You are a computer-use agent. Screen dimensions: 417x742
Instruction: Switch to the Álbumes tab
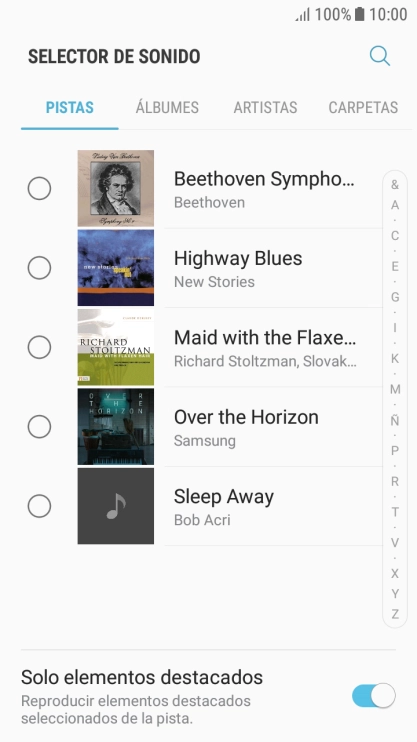167,107
